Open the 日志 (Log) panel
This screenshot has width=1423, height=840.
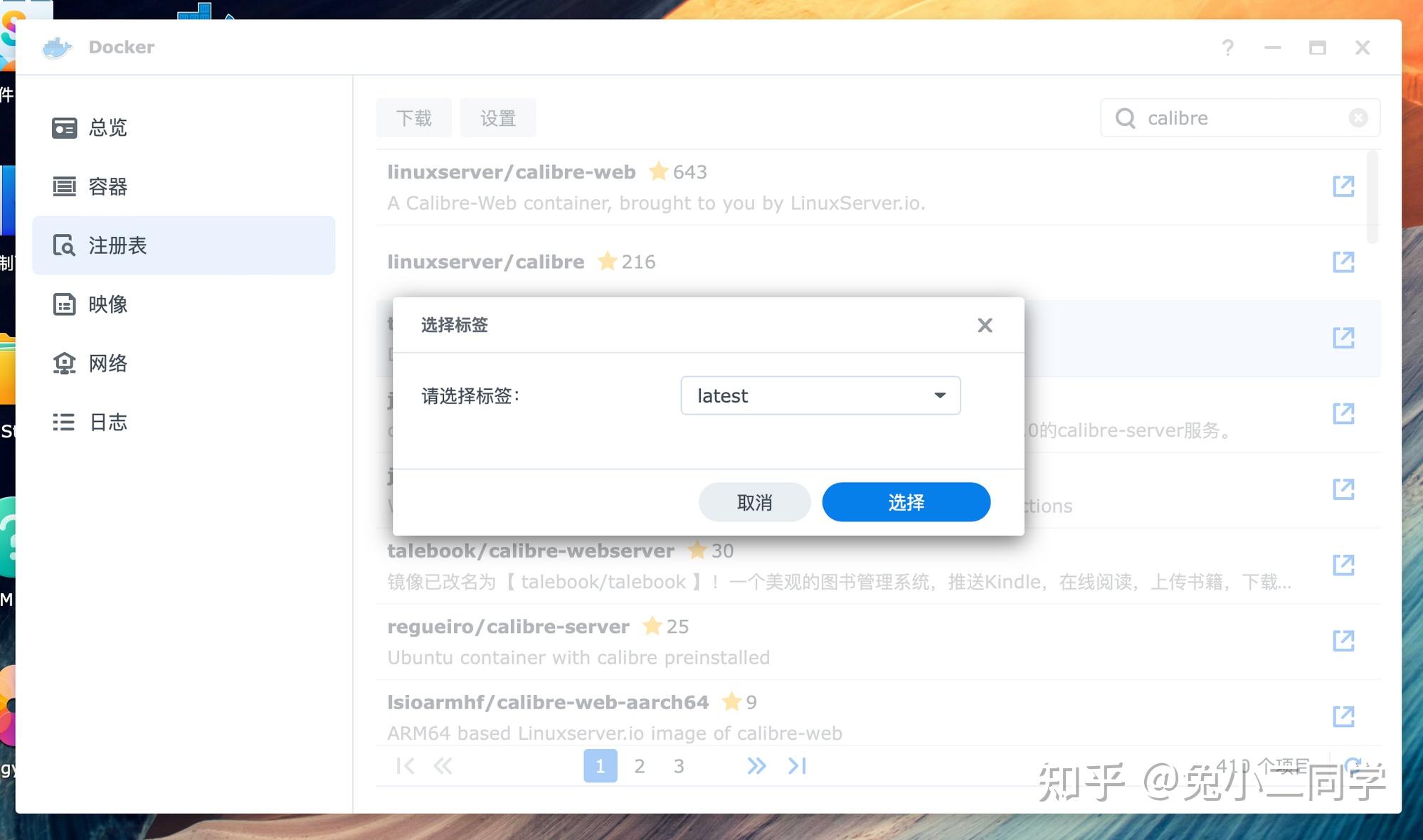107,422
